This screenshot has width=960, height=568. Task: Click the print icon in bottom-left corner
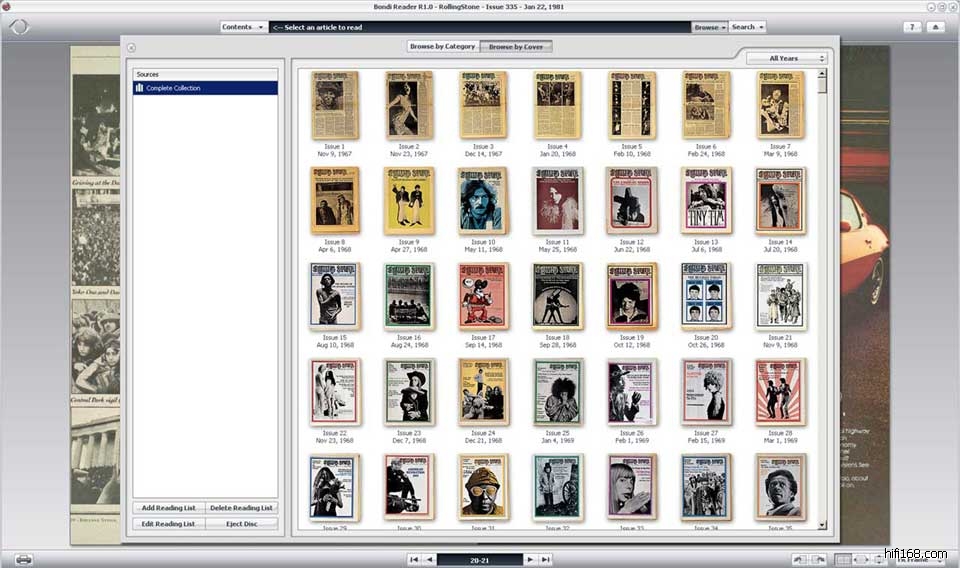click(23, 559)
